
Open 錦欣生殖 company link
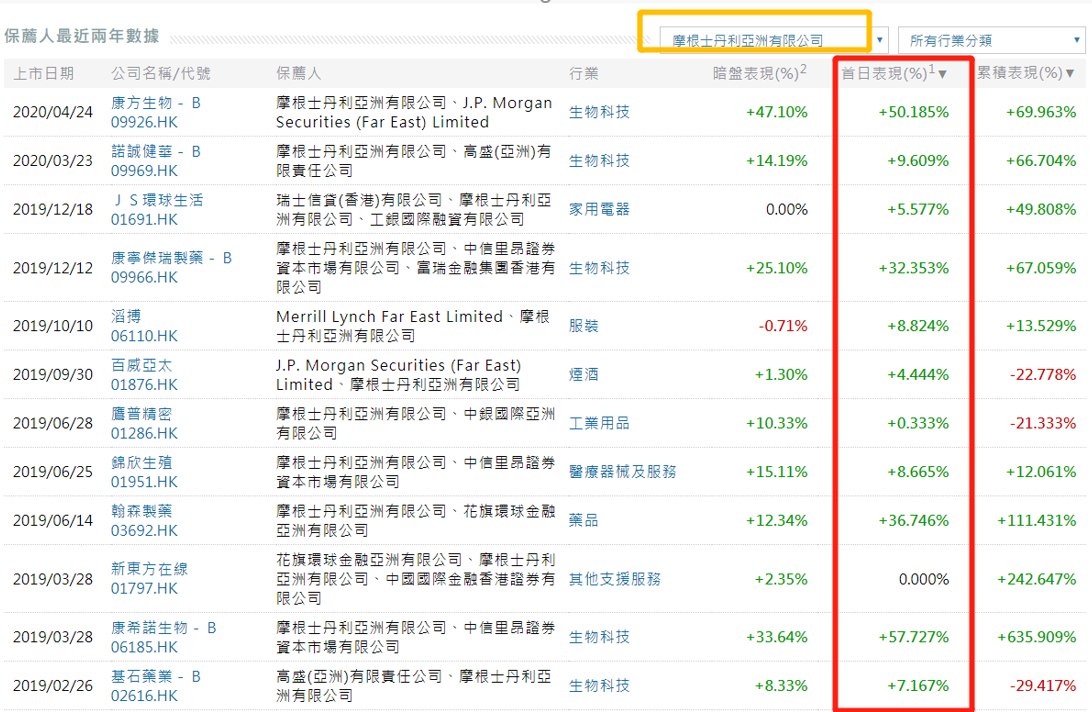(141, 463)
